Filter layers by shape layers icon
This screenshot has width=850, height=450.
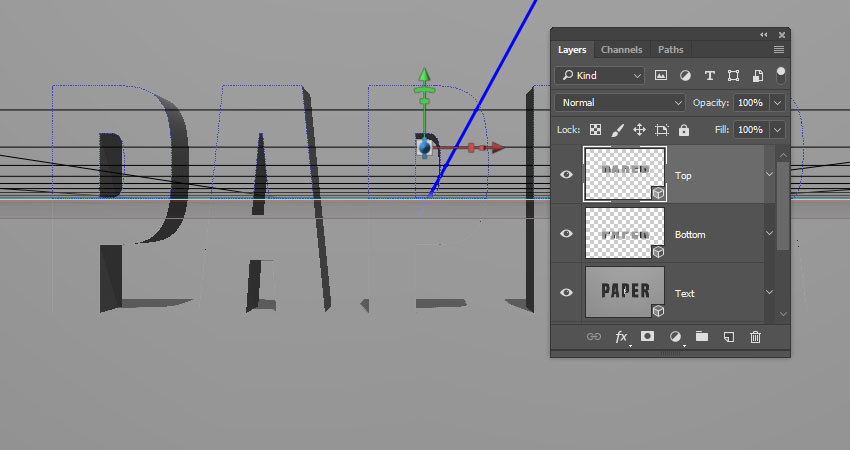pyautogui.click(x=733, y=75)
